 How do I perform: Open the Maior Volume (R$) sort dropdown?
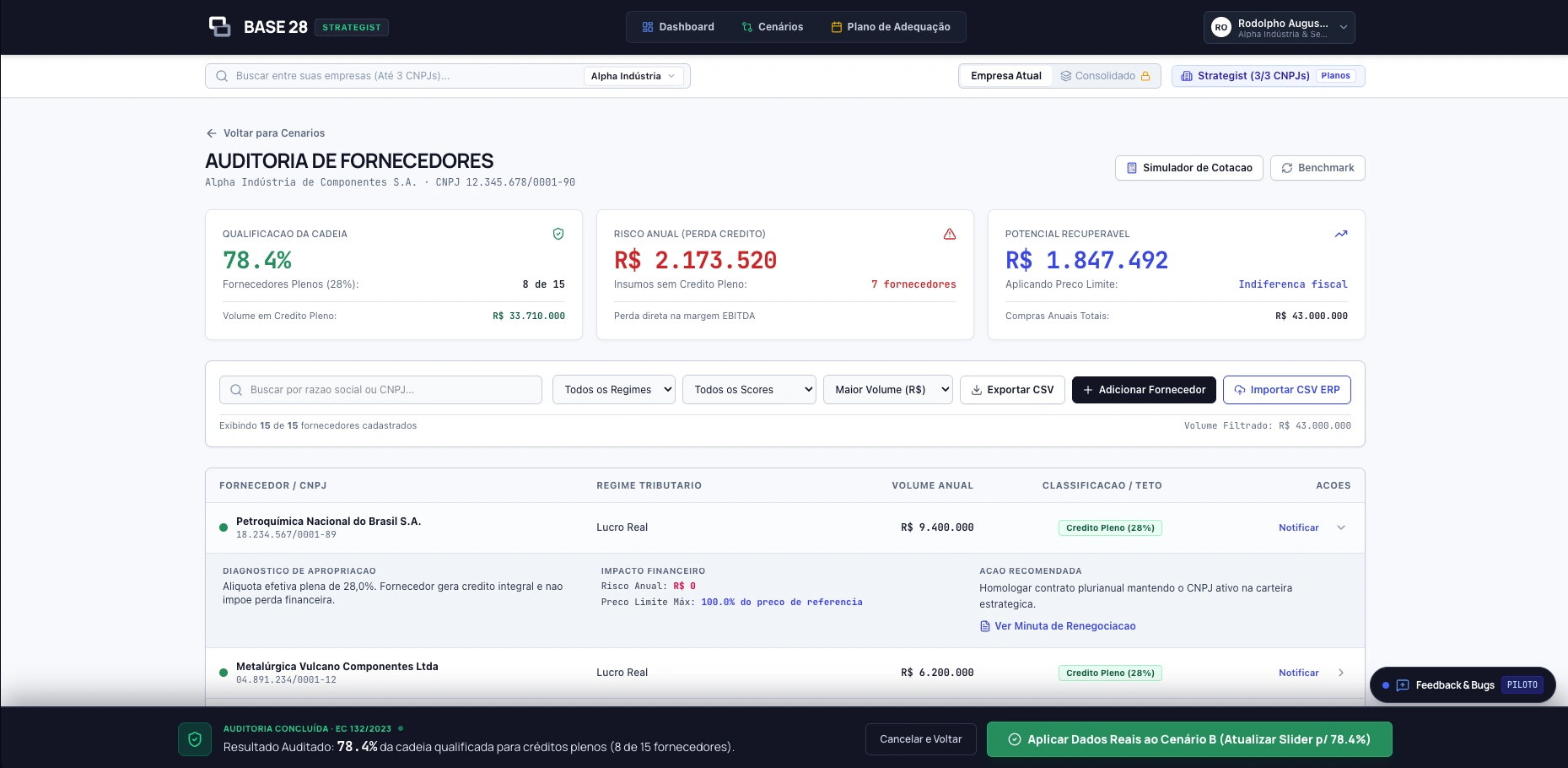(888, 390)
